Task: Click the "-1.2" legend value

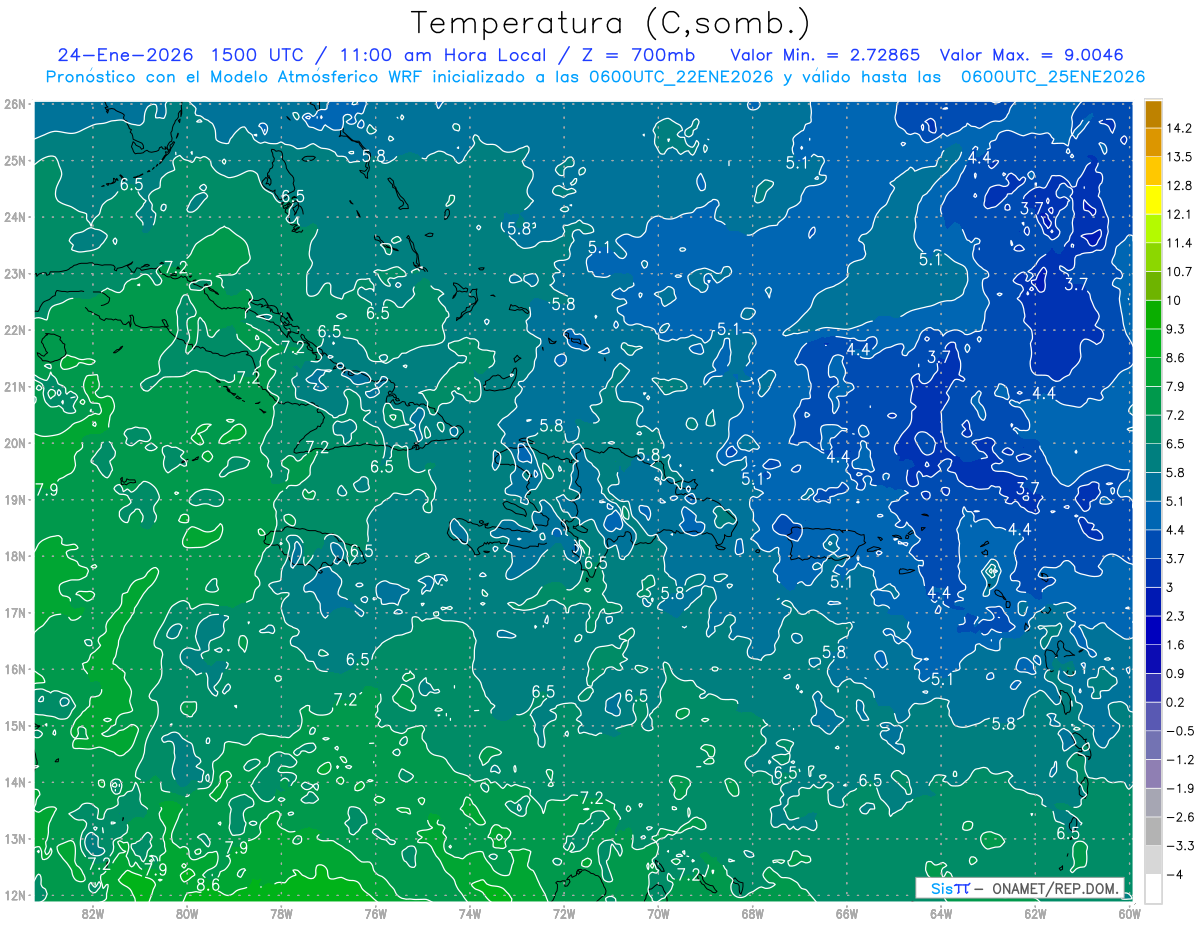Action: point(1179,760)
